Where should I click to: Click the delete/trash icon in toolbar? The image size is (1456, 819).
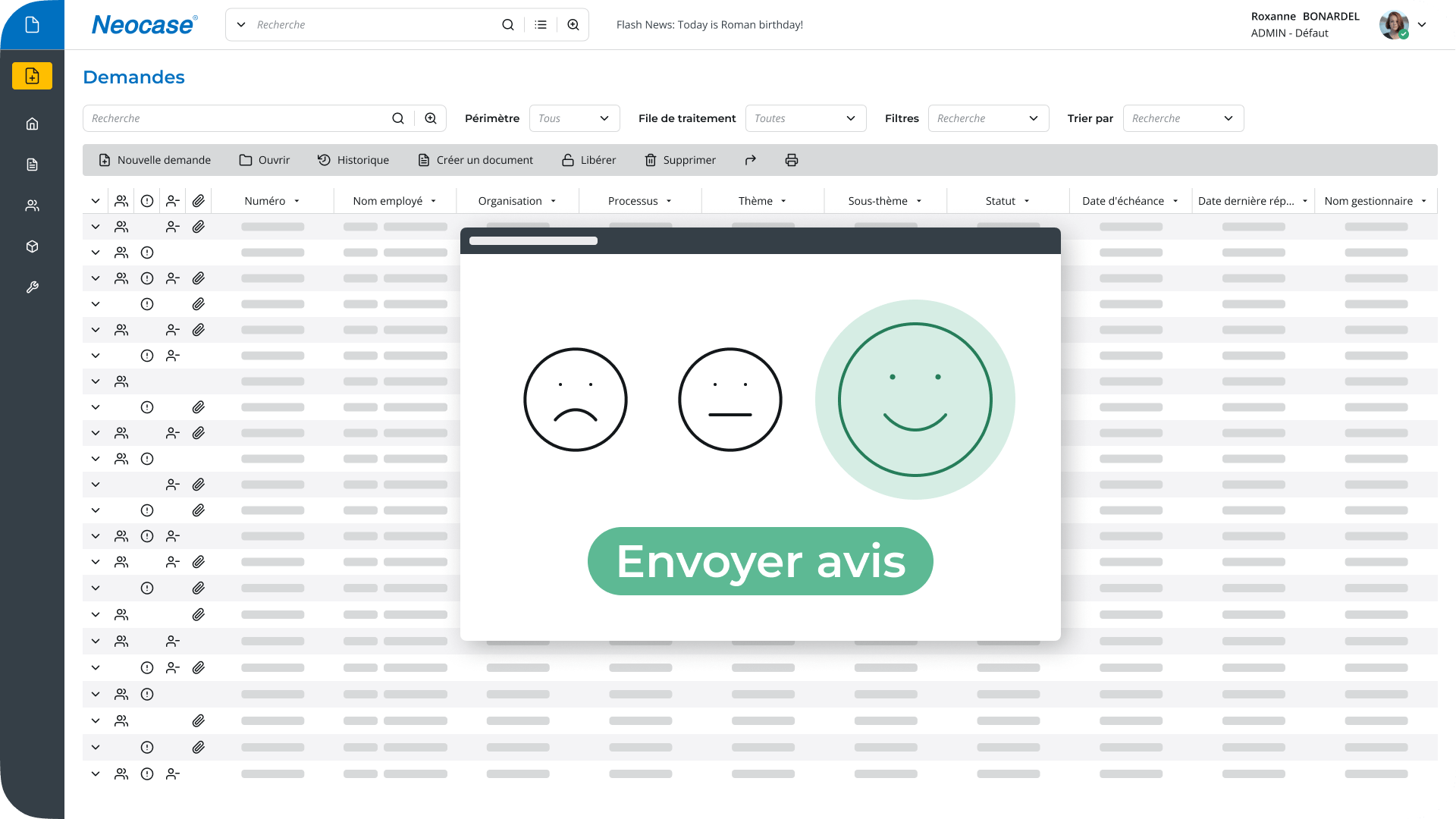tap(649, 160)
